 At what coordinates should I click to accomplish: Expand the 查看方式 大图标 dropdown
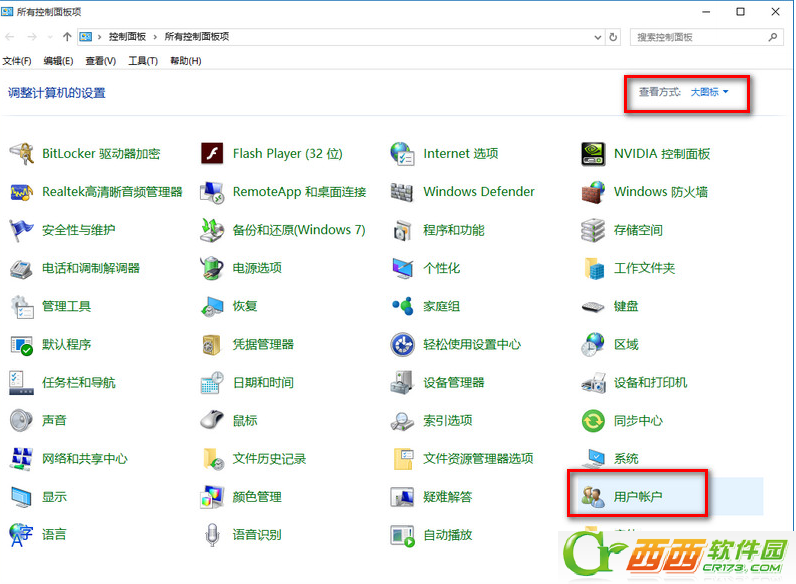(709, 92)
